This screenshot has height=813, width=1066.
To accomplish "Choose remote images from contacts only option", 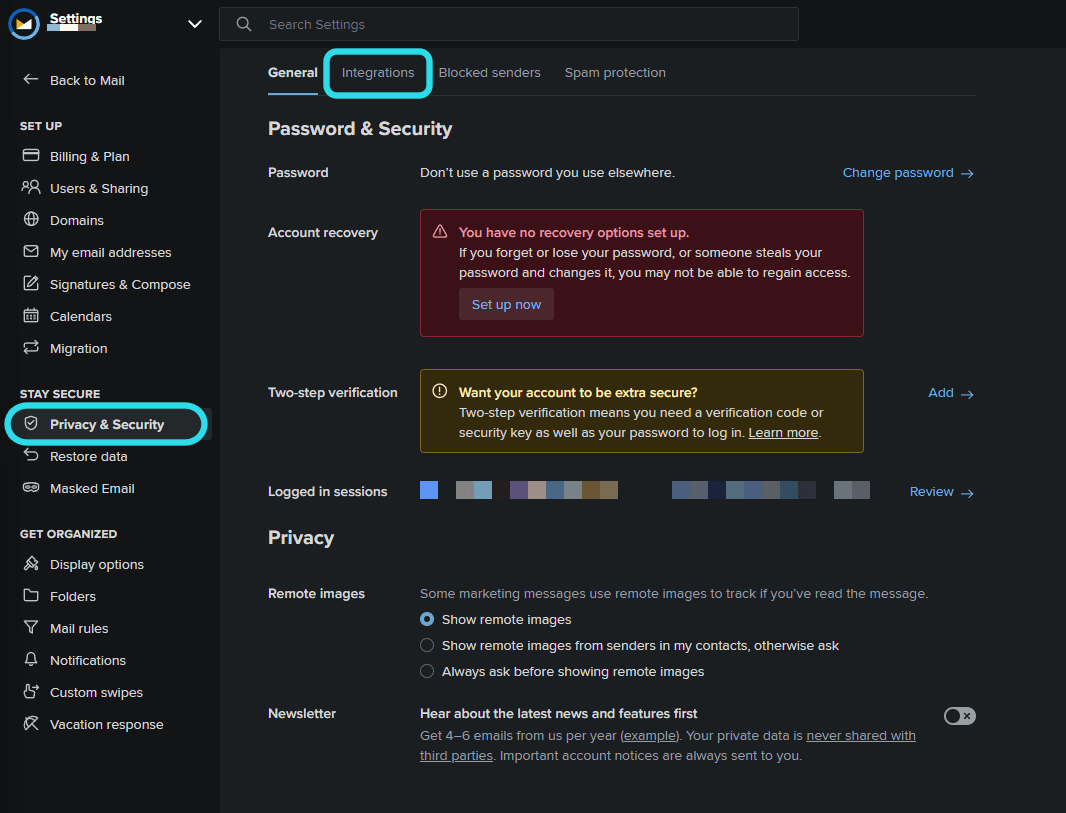I will [427, 646].
